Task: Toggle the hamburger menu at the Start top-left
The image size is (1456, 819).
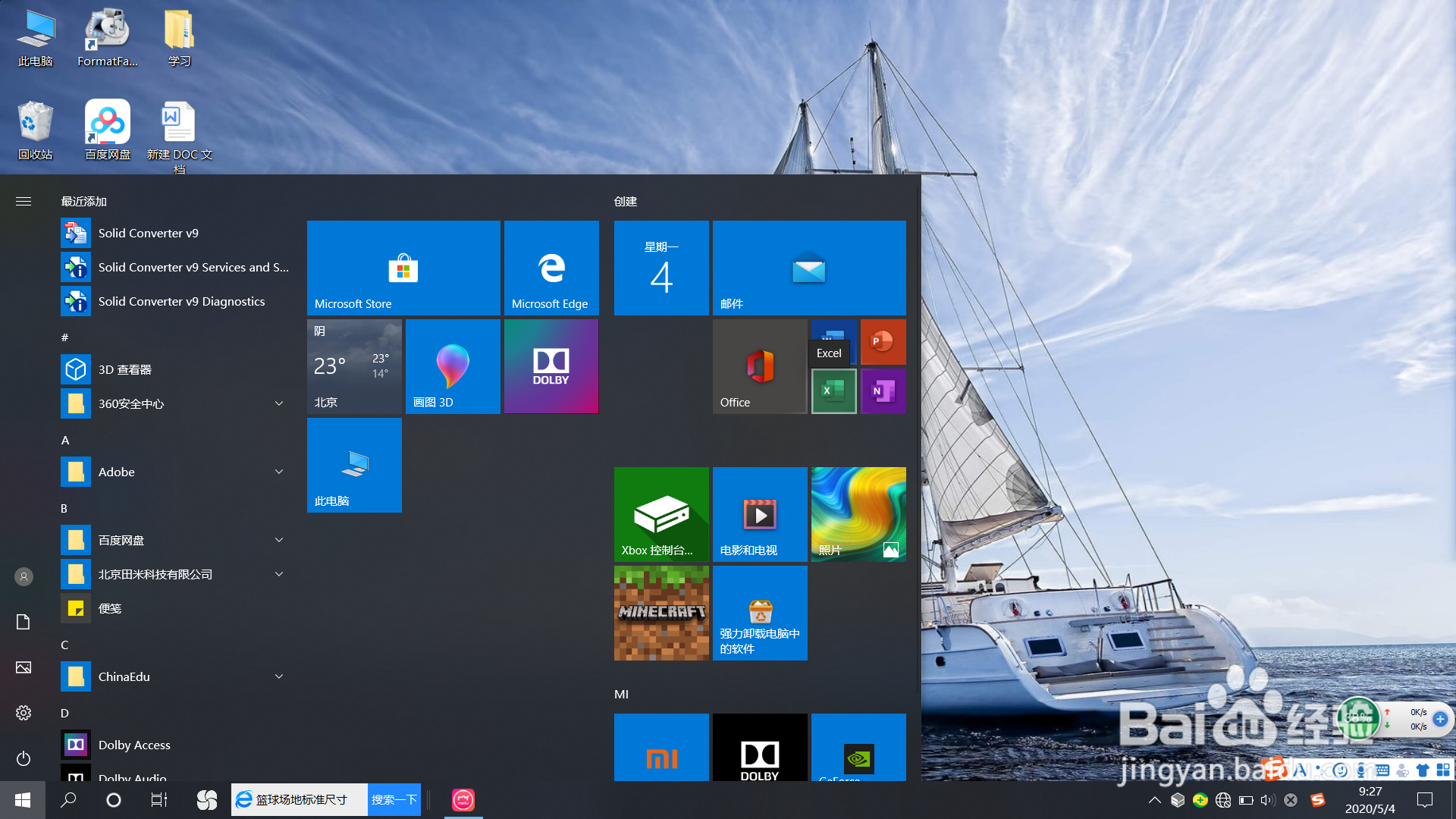Action: click(24, 201)
